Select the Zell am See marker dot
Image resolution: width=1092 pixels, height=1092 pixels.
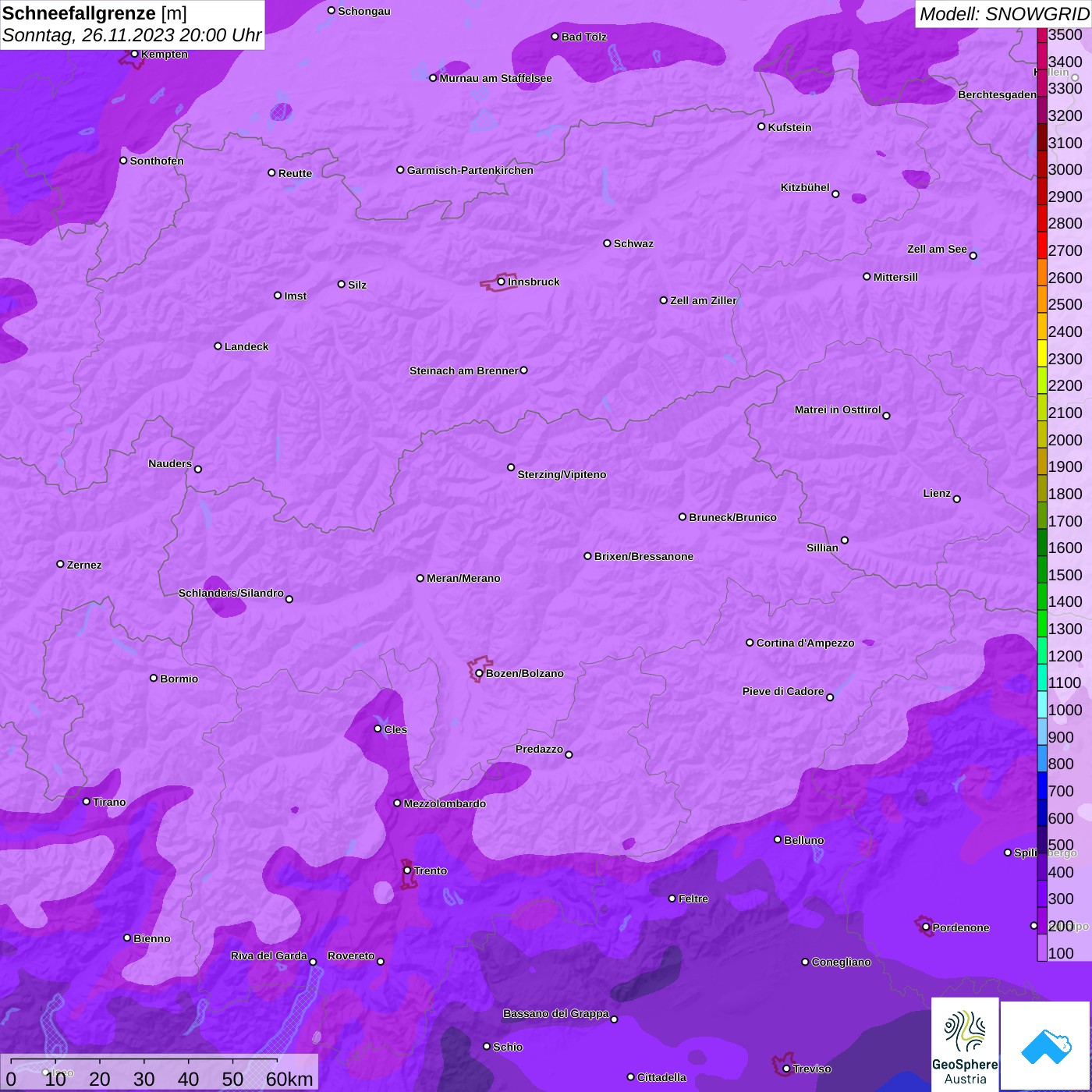(973, 256)
